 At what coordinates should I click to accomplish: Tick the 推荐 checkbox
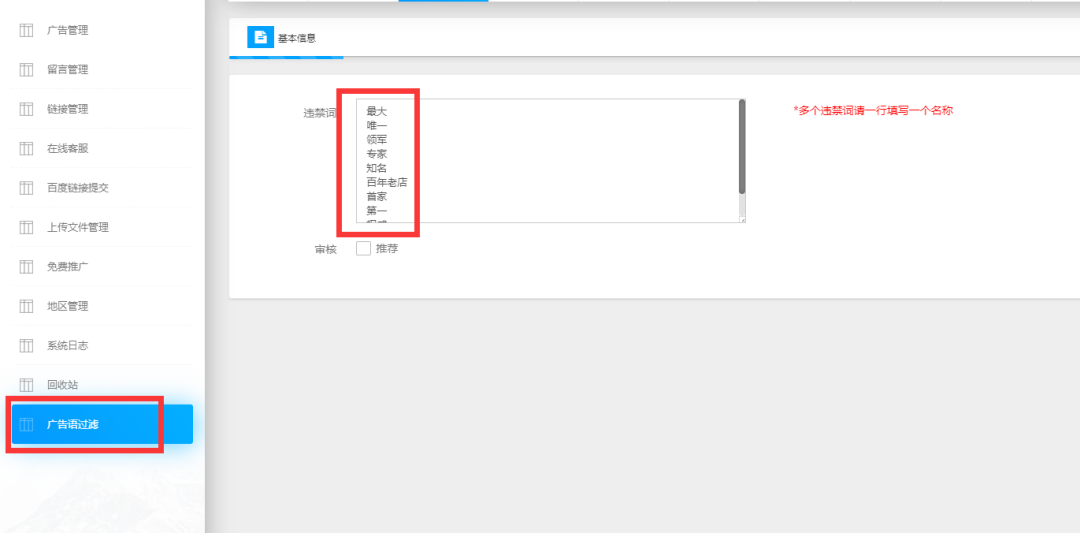tap(363, 248)
